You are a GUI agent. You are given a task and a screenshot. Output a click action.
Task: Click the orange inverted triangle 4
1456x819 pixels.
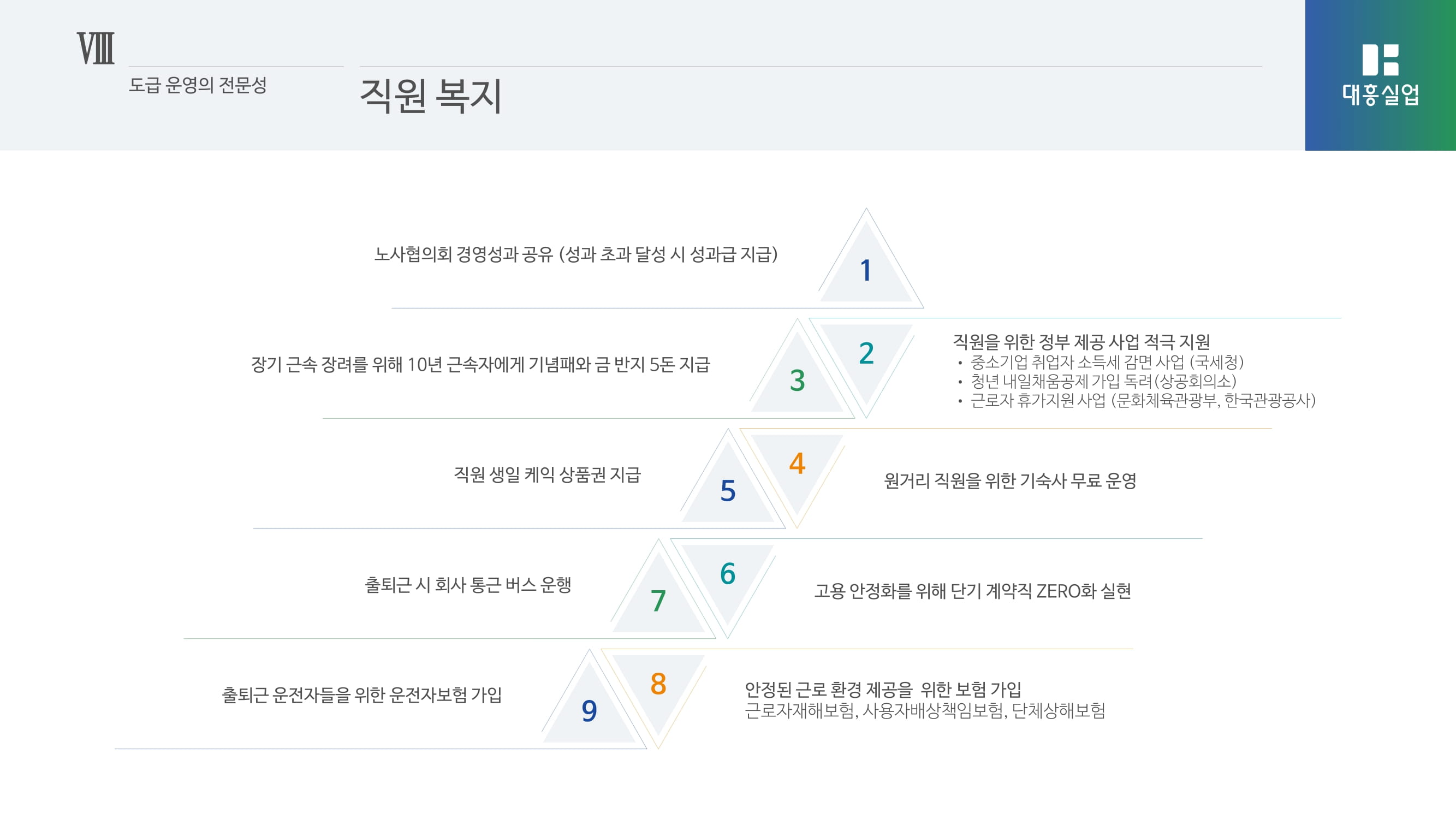(797, 464)
